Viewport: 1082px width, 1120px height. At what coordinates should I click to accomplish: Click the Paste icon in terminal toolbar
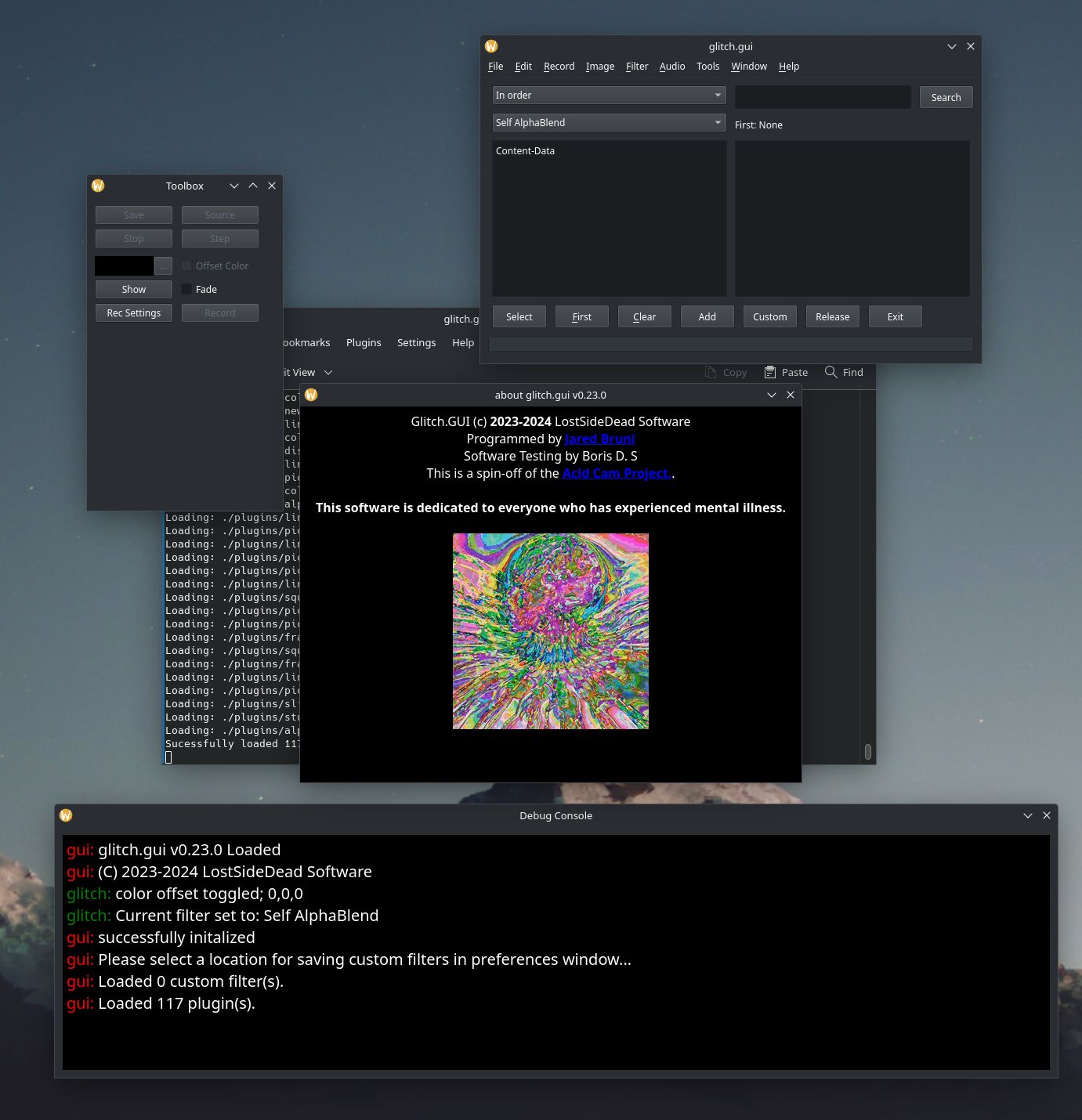pos(770,372)
